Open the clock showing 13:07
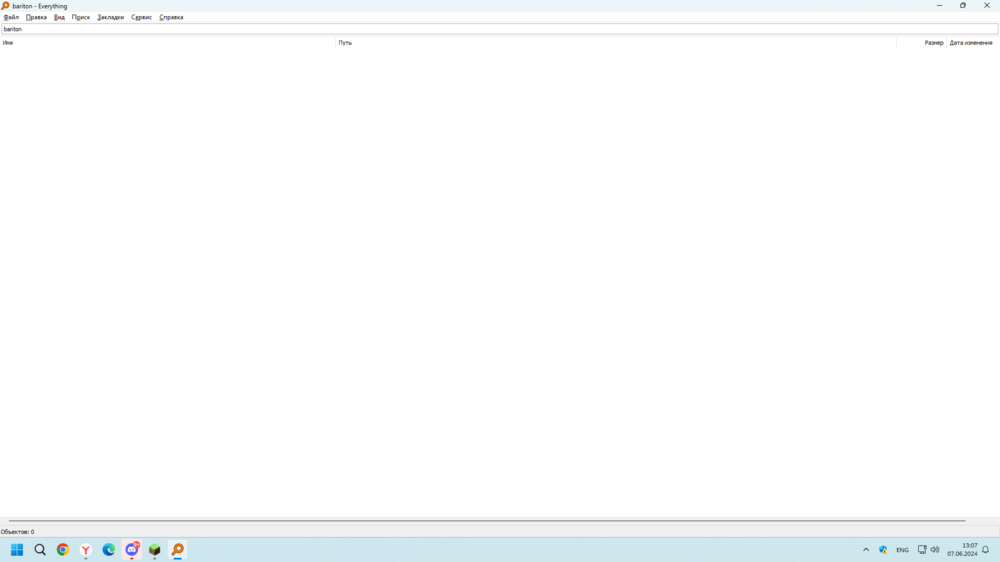Screen dimensions: 1000x562 [x=962, y=549]
